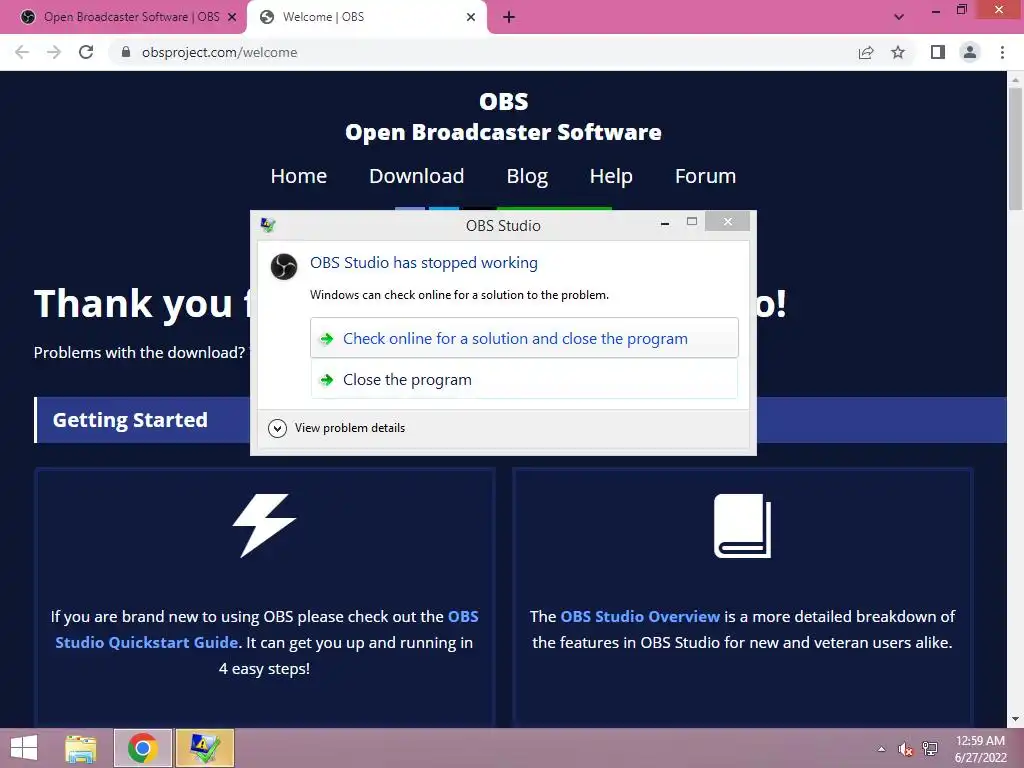Reload the current page
Screen dimensions: 1024x768
click(86, 52)
